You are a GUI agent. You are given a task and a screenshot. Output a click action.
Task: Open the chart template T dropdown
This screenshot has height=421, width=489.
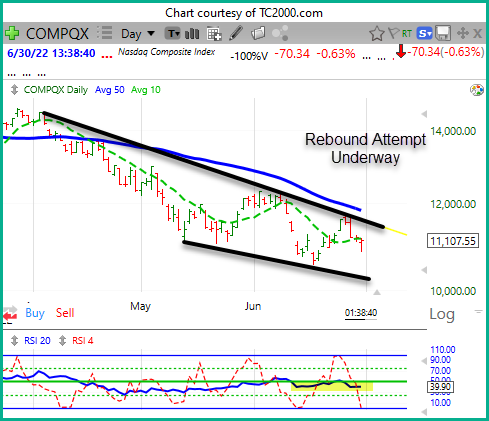point(172,33)
